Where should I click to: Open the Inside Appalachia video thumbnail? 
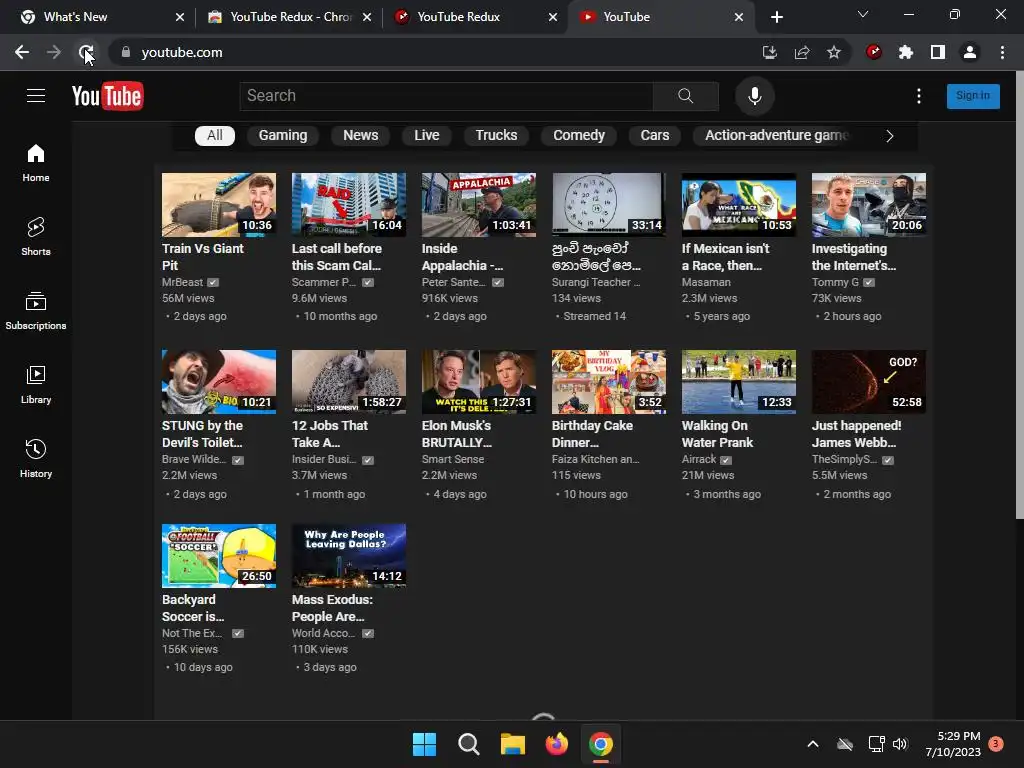(479, 204)
